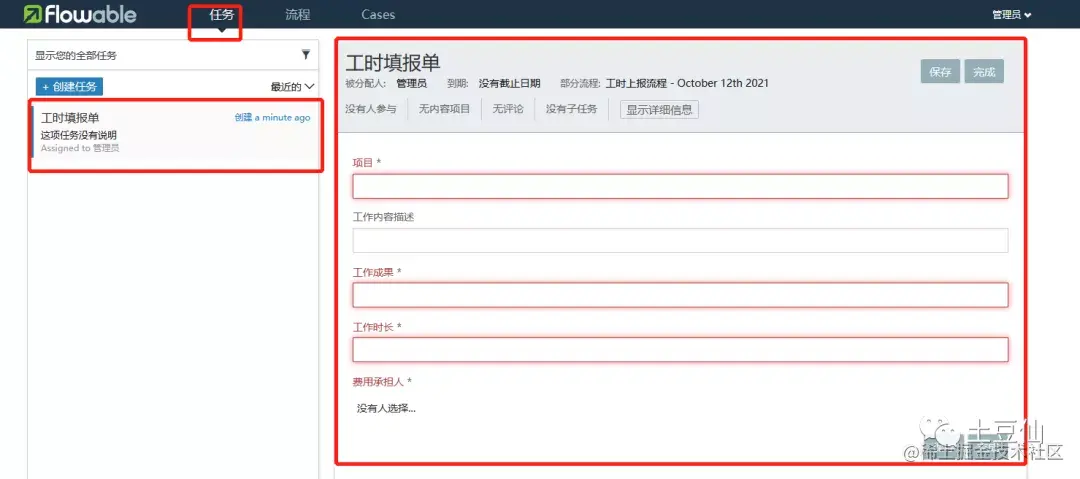Click the 管理员 assignee name
Image resolution: width=1080 pixels, height=479 pixels.
(x=411, y=83)
